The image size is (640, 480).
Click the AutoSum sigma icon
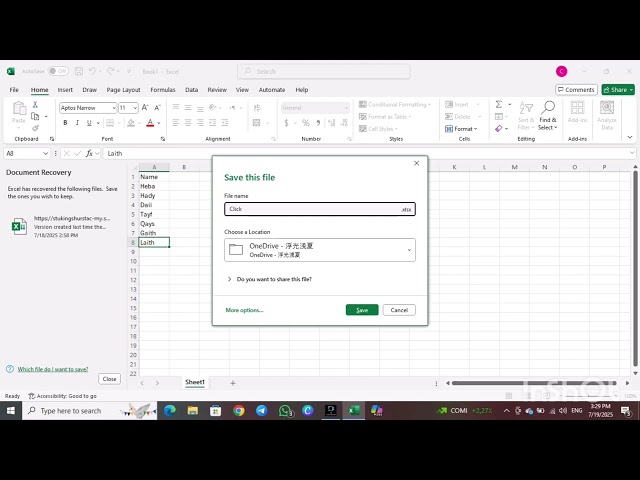pyautogui.click(x=499, y=104)
